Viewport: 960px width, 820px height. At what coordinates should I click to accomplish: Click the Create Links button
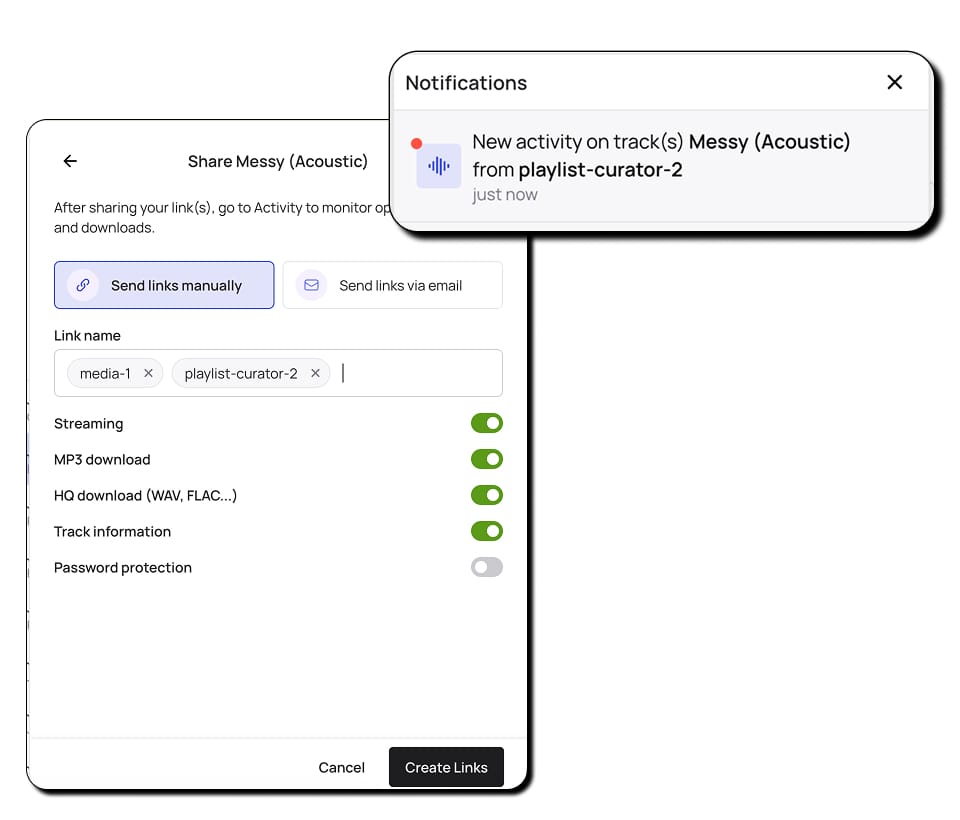point(446,767)
